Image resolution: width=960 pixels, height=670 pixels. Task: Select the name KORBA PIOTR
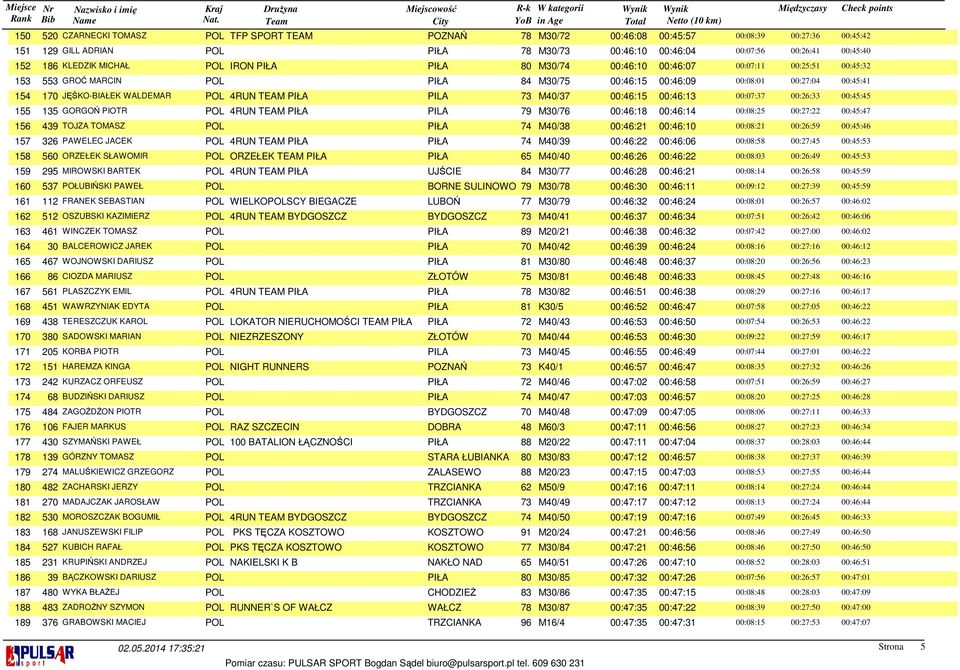click(90, 352)
